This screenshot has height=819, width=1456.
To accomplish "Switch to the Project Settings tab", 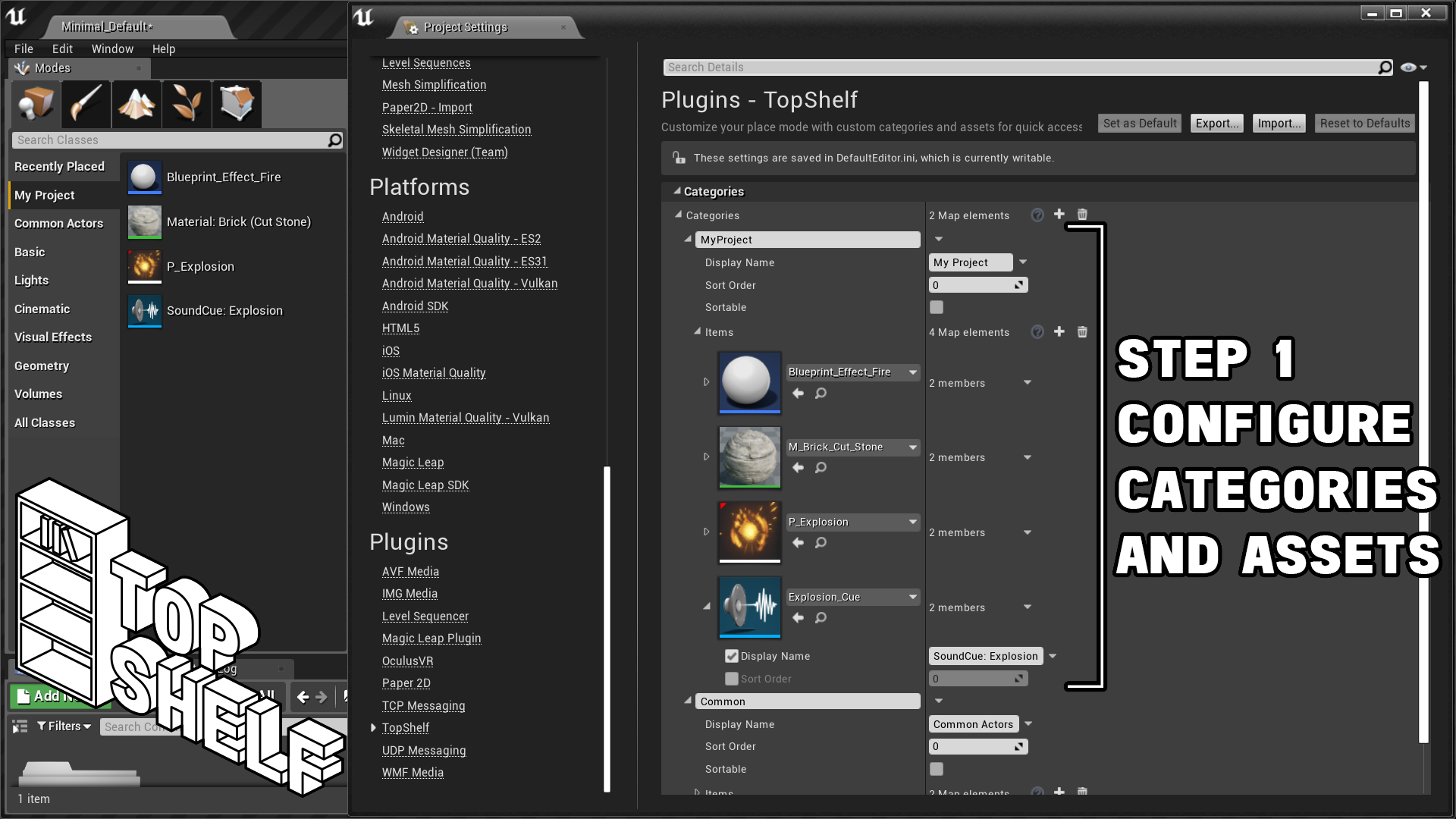I will (485, 27).
